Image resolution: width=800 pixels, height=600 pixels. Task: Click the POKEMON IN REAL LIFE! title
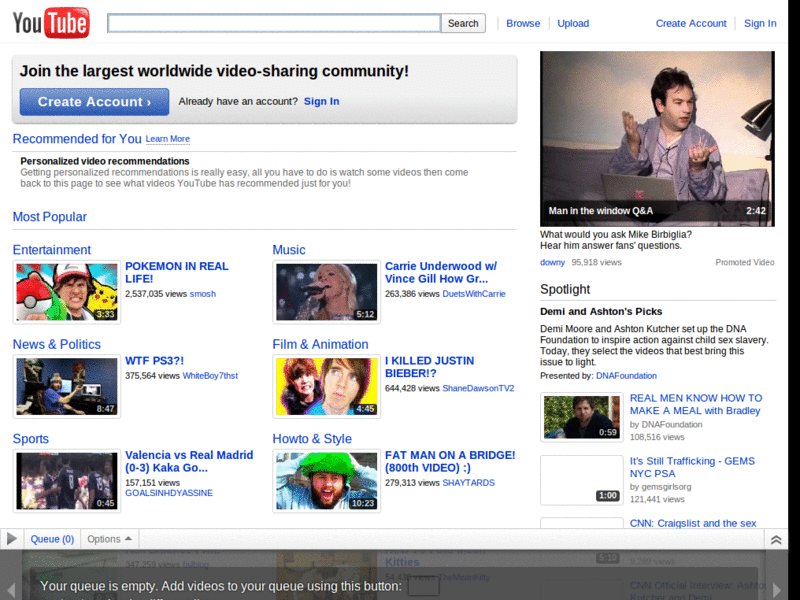177,272
